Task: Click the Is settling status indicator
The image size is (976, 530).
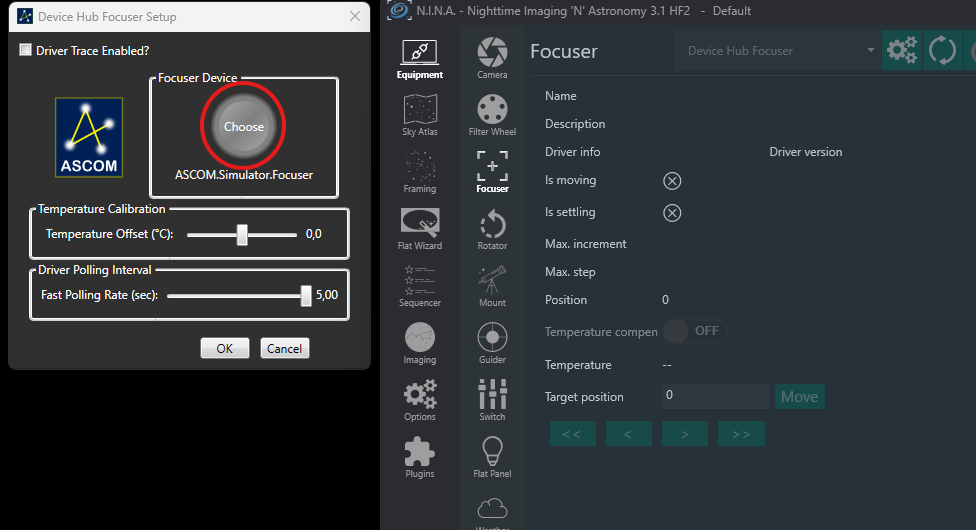Action: point(672,213)
